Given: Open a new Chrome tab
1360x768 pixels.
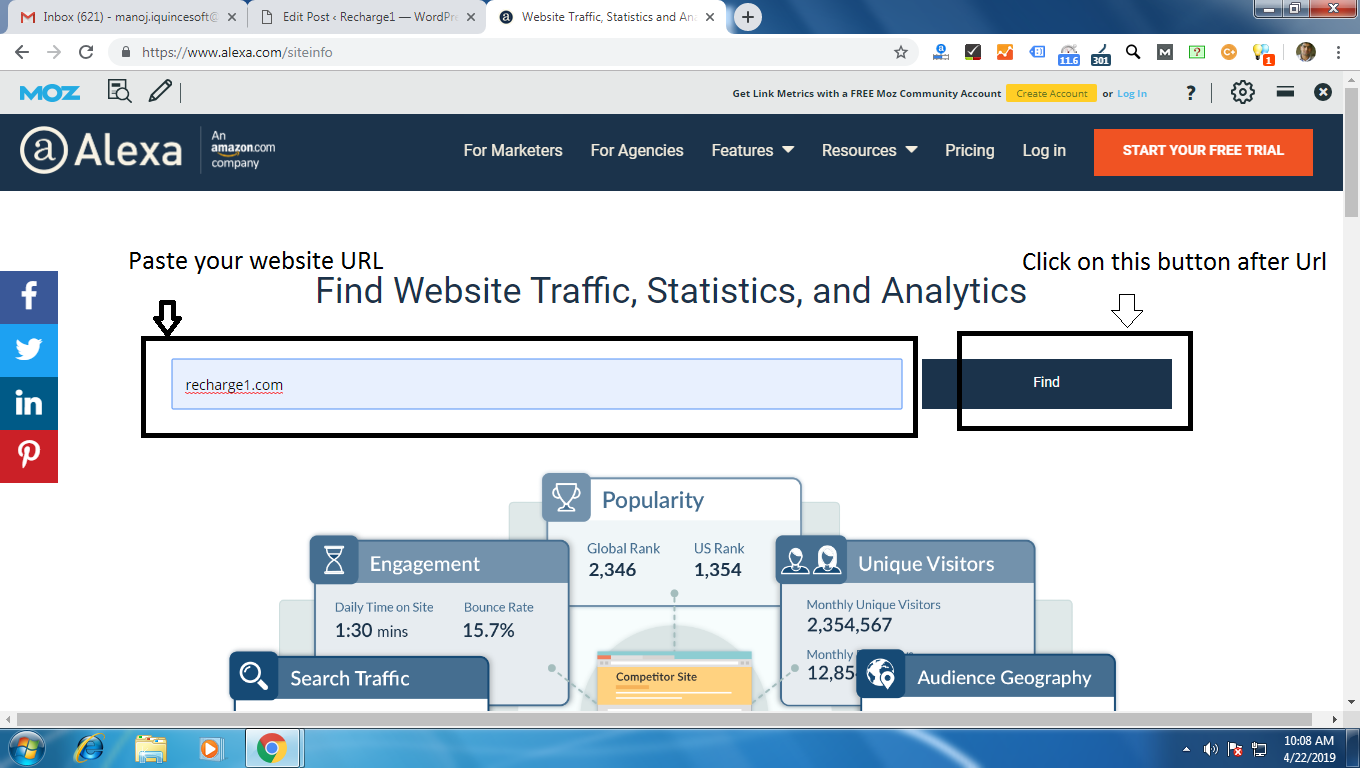Looking at the screenshot, I should 747,17.
